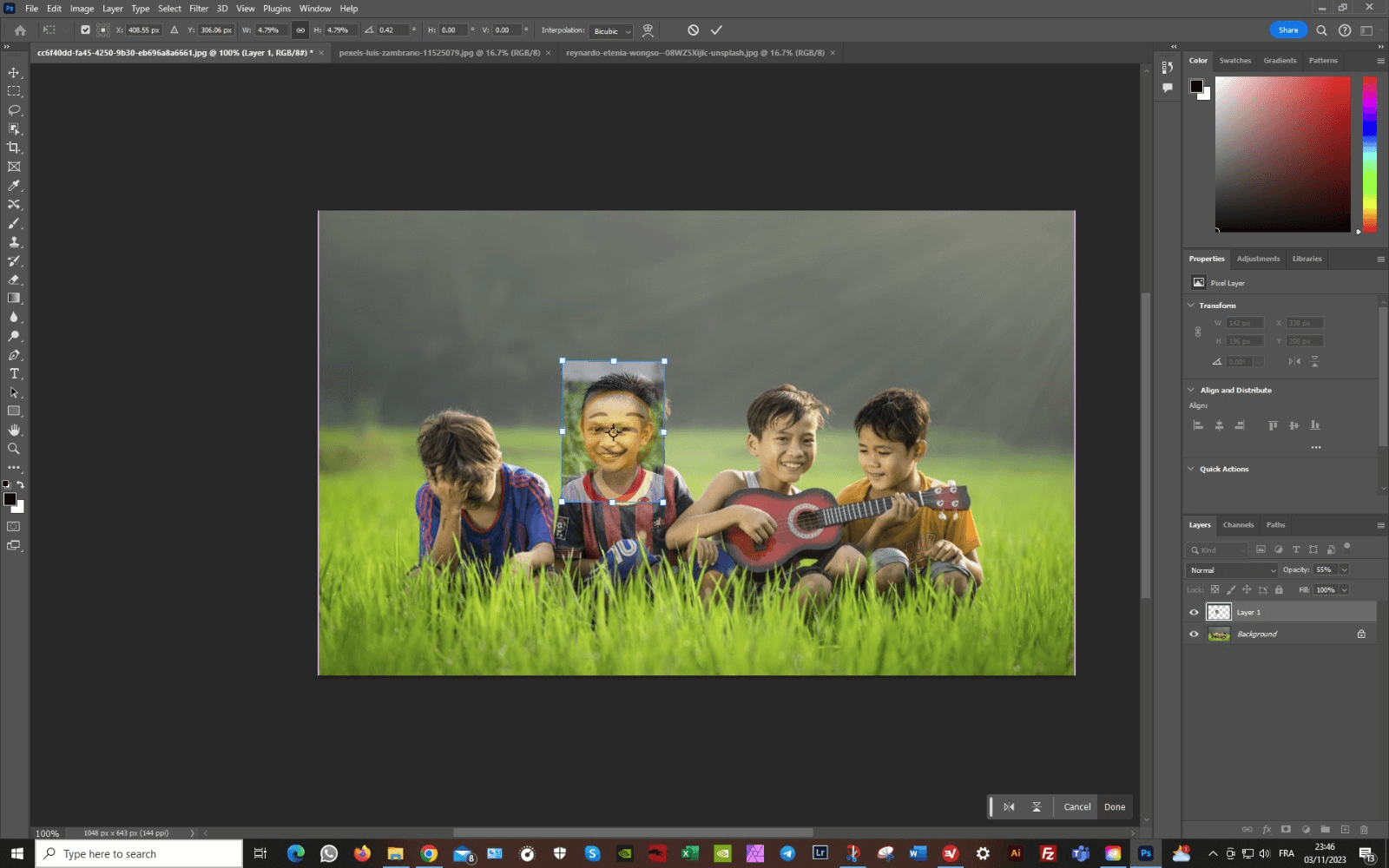Viewport: 1389px width, 868px height.
Task: Select the Hand tool
Action: point(14,430)
